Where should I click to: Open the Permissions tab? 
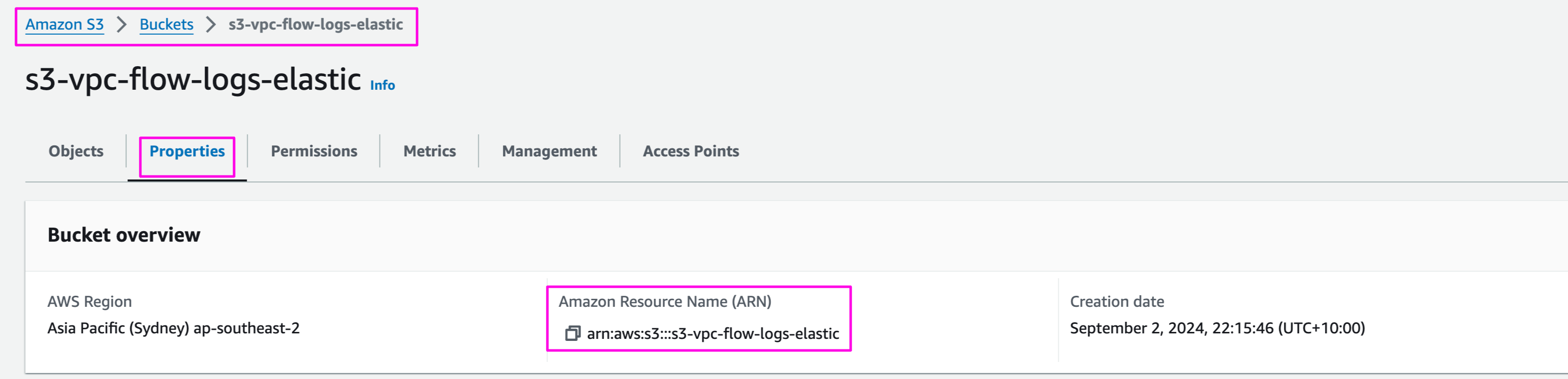tap(314, 151)
